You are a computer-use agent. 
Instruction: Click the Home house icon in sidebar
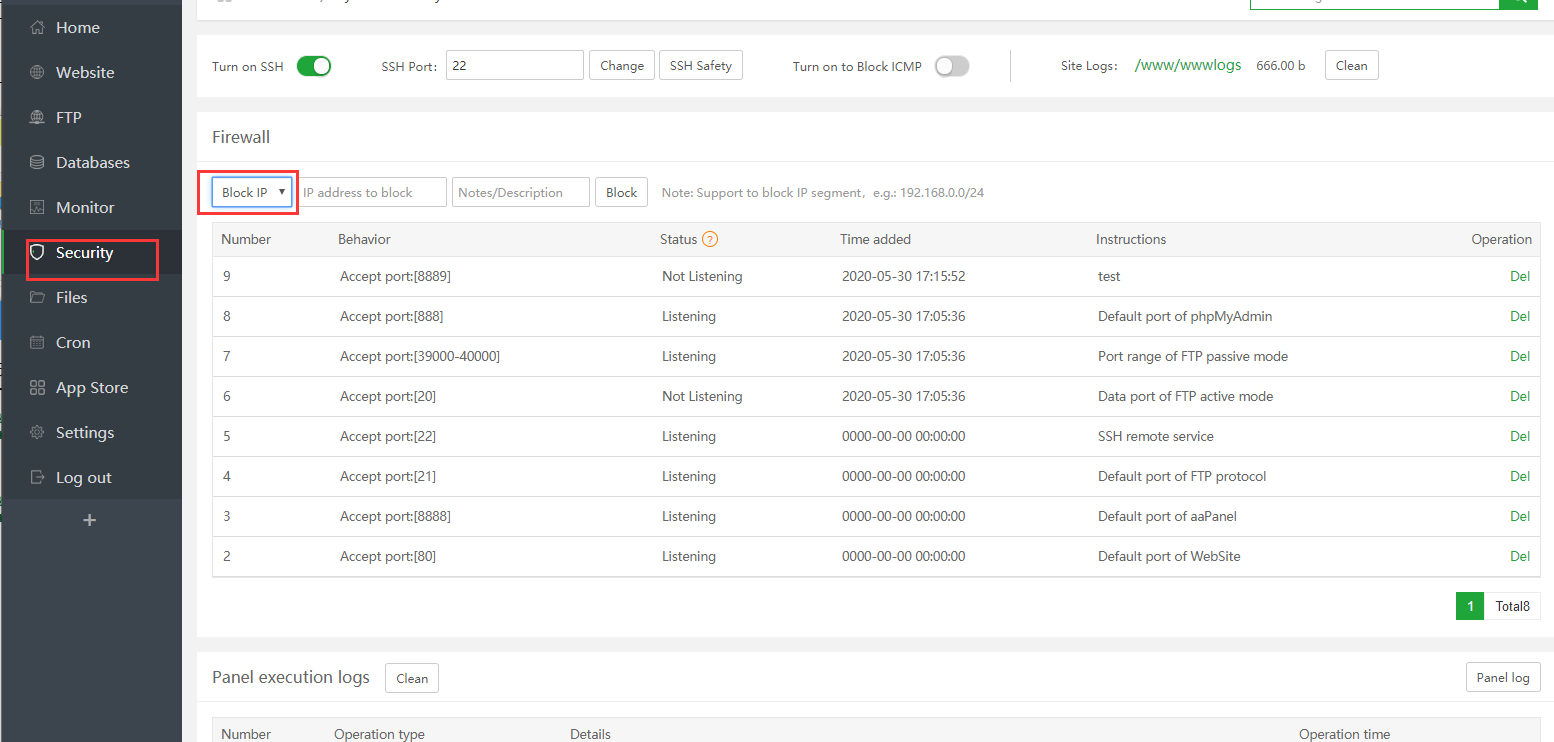[37, 28]
